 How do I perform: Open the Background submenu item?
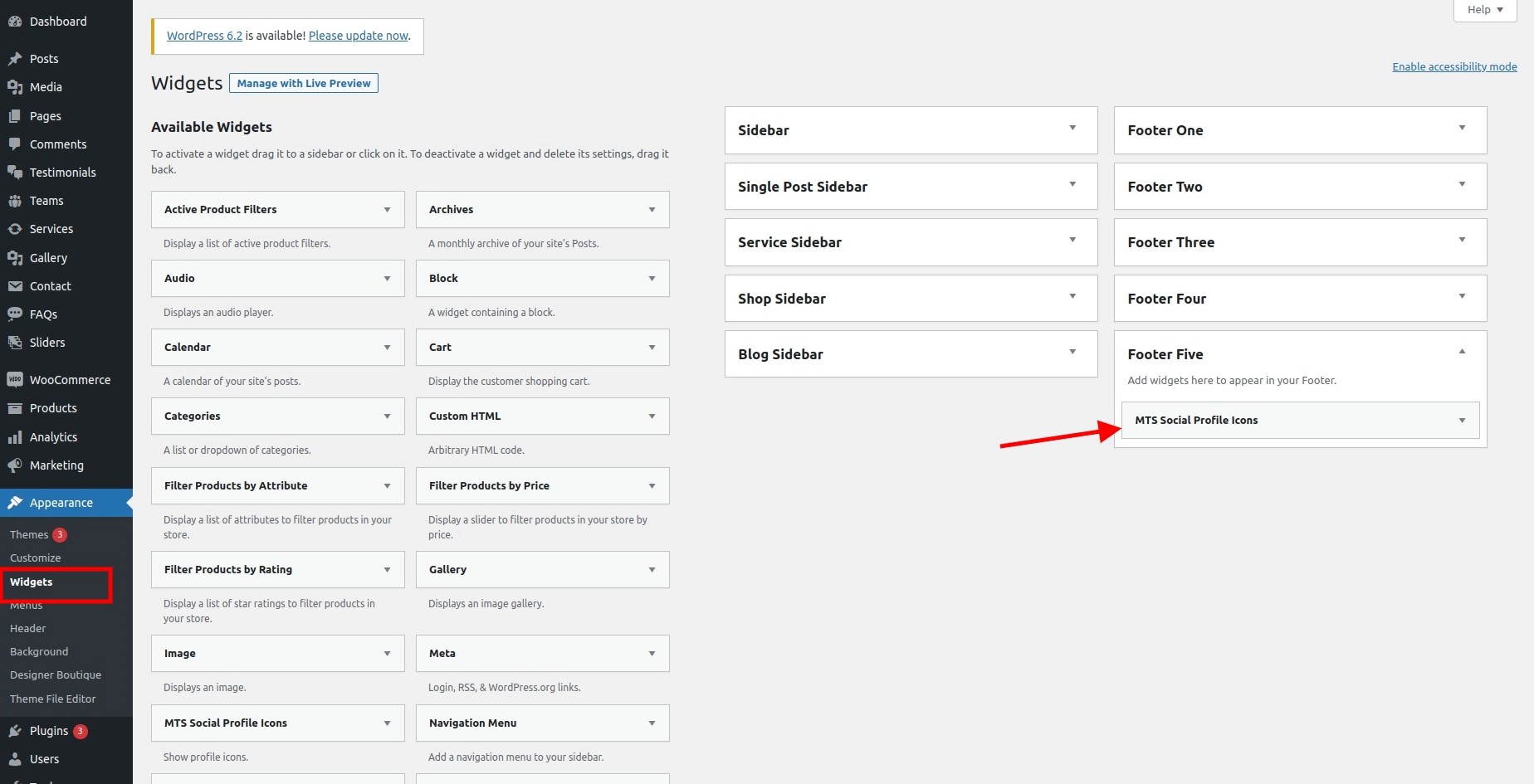coord(39,652)
